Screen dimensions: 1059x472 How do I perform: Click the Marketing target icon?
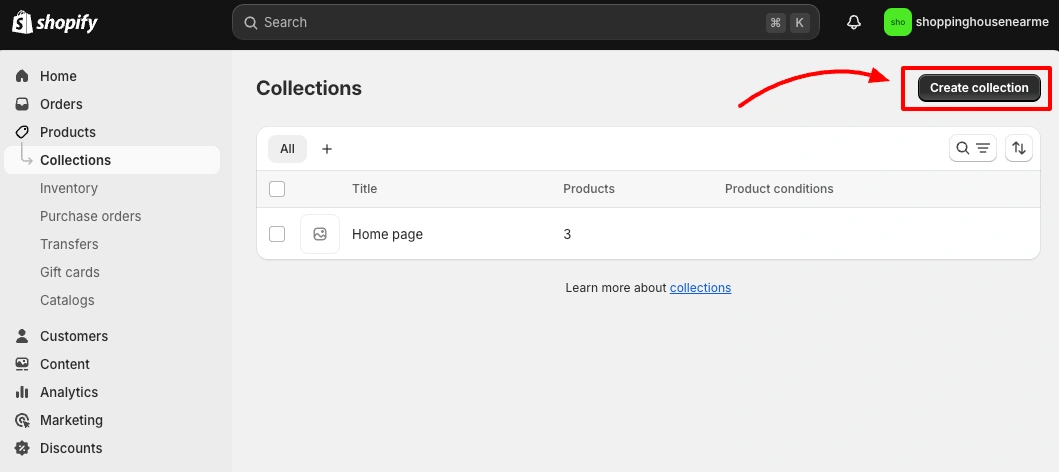coord(22,420)
